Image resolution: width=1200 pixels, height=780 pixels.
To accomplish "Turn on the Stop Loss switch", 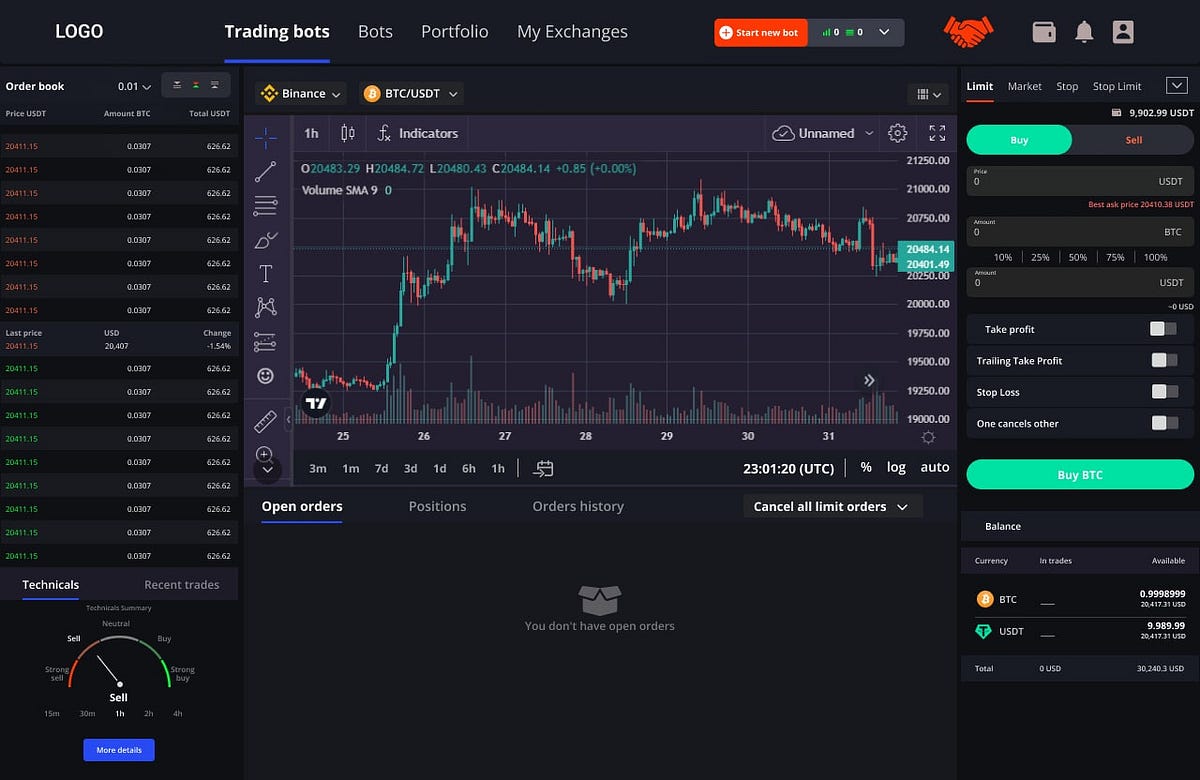I will 1163,392.
